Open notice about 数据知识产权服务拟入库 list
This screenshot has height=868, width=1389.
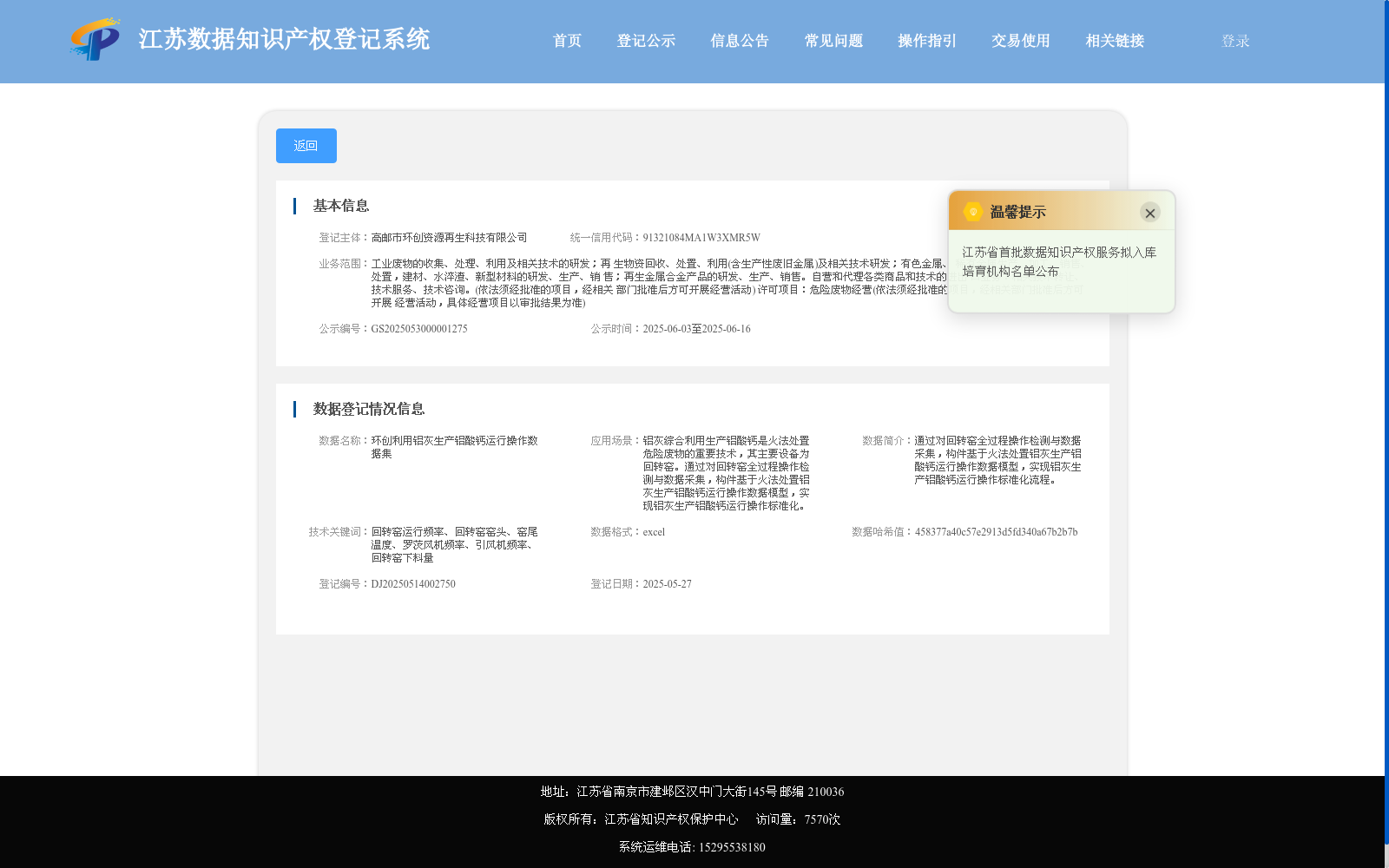[x=1059, y=261]
